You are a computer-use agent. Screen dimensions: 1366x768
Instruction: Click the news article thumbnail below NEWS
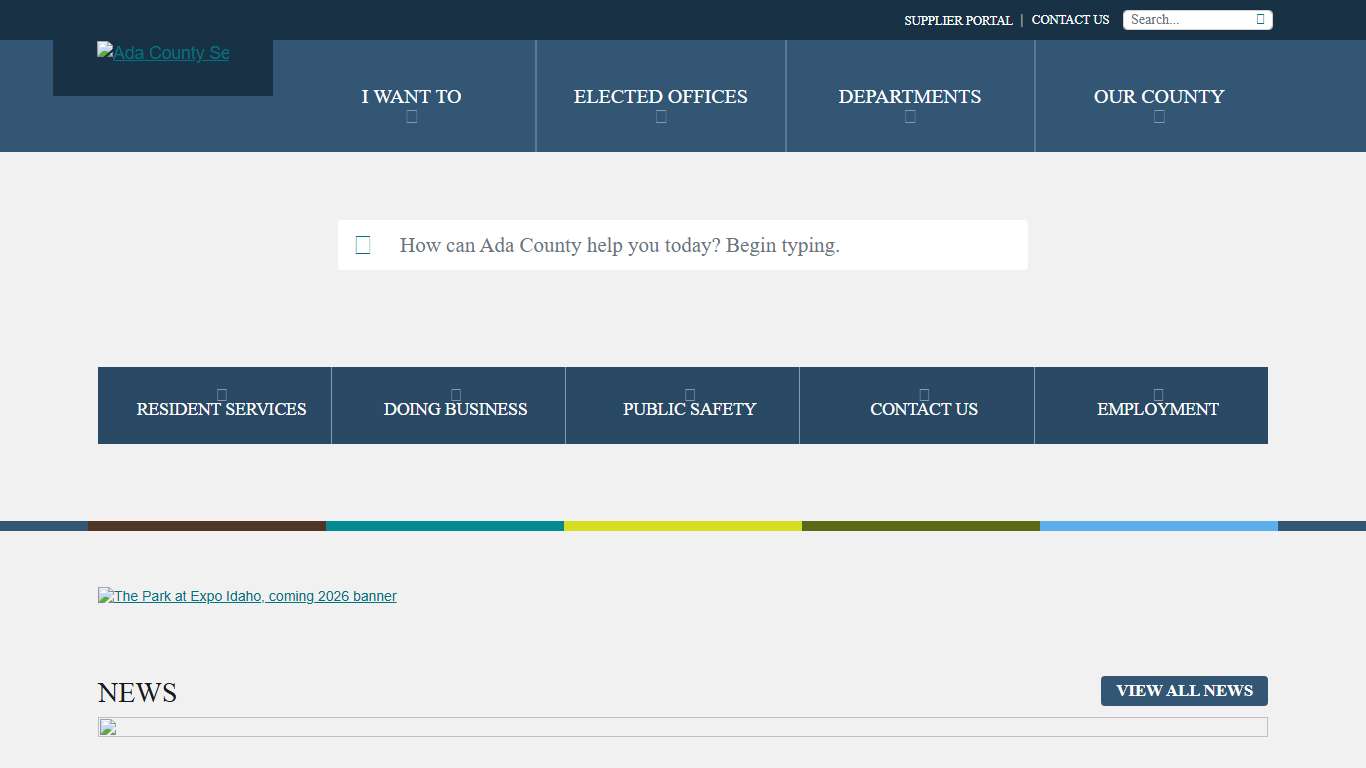[x=683, y=728]
